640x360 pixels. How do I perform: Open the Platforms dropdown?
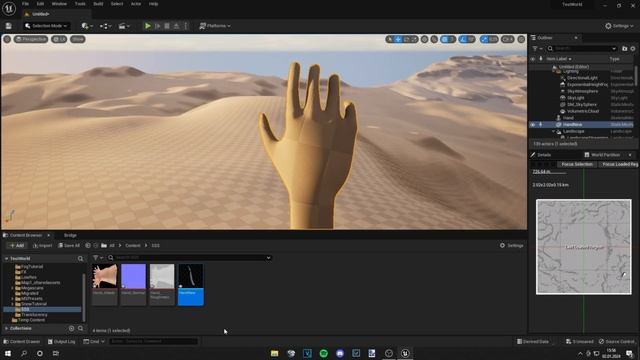tap(215, 26)
